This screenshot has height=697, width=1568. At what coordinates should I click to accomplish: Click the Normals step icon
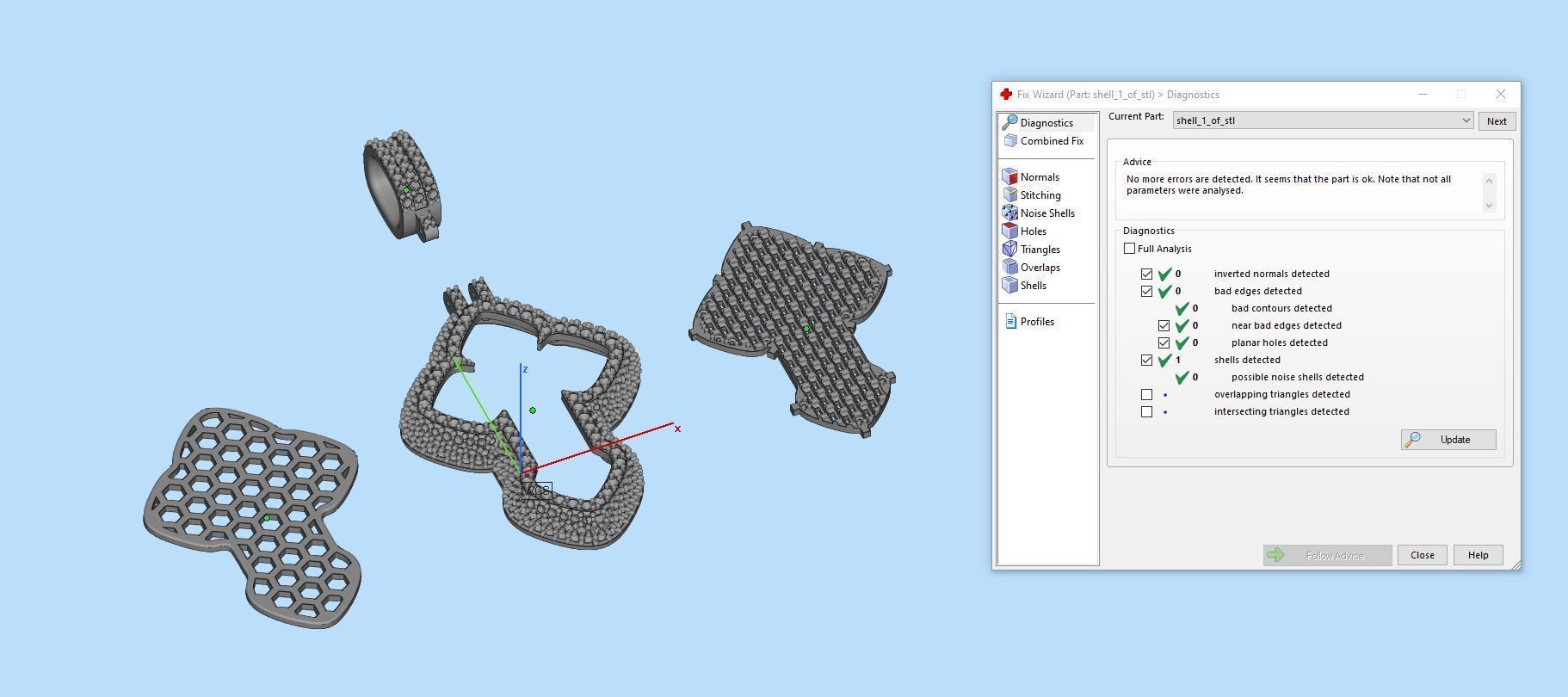1010,177
